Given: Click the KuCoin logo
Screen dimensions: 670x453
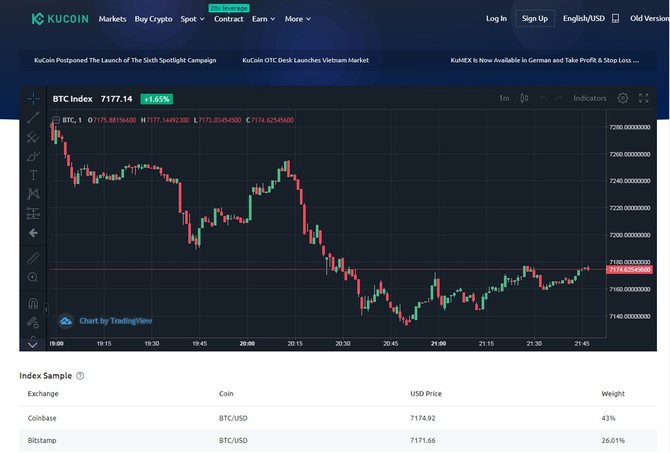Looking at the screenshot, I should pos(60,19).
